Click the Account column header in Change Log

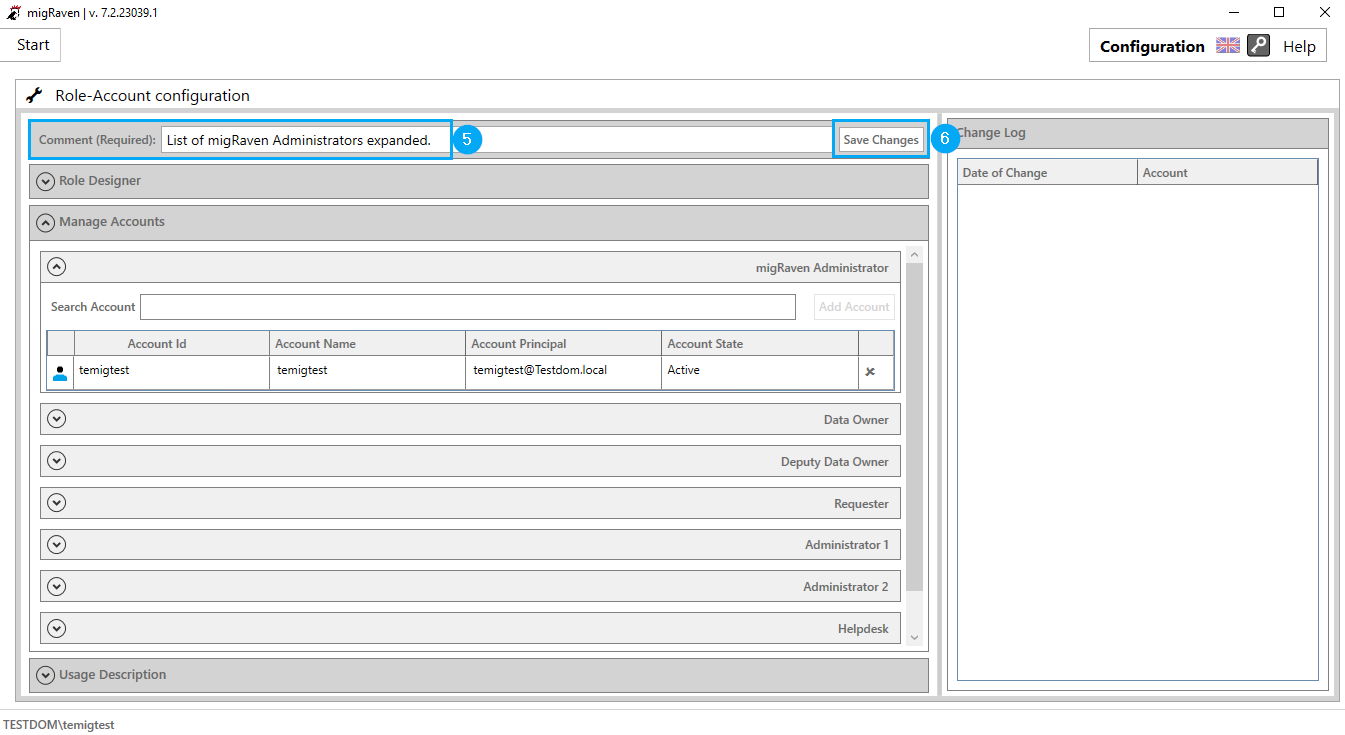click(x=1228, y=173)
